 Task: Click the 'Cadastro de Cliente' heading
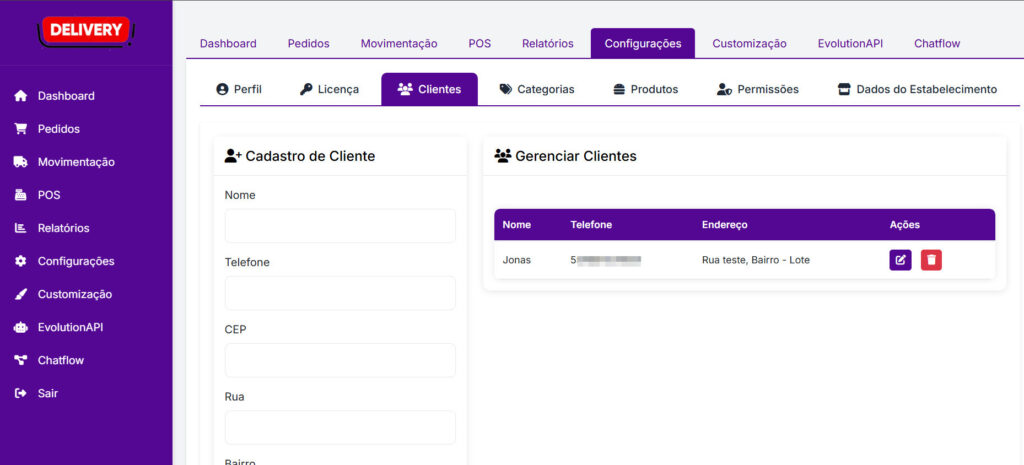[x=300, y=156]
